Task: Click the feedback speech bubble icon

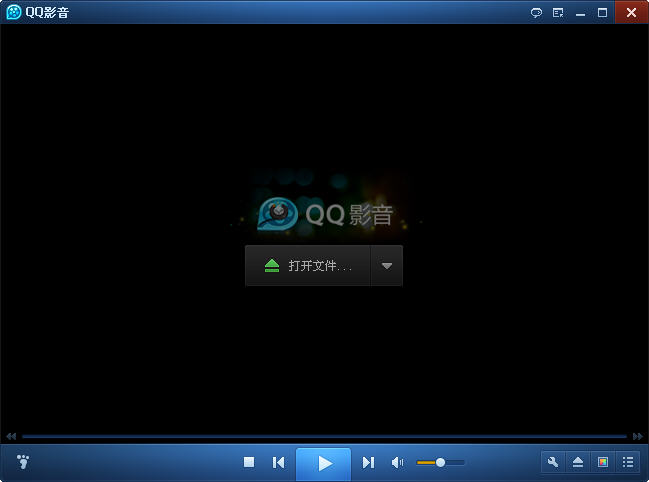Action: (536, 13)
